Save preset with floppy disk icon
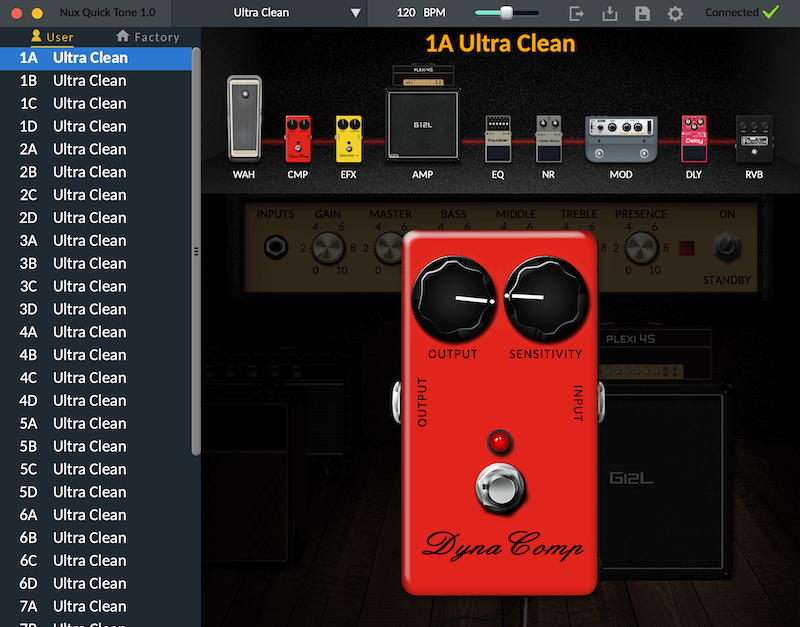This screenshot has height=627, width=800. pyautogui.click(x=643, y=13)
